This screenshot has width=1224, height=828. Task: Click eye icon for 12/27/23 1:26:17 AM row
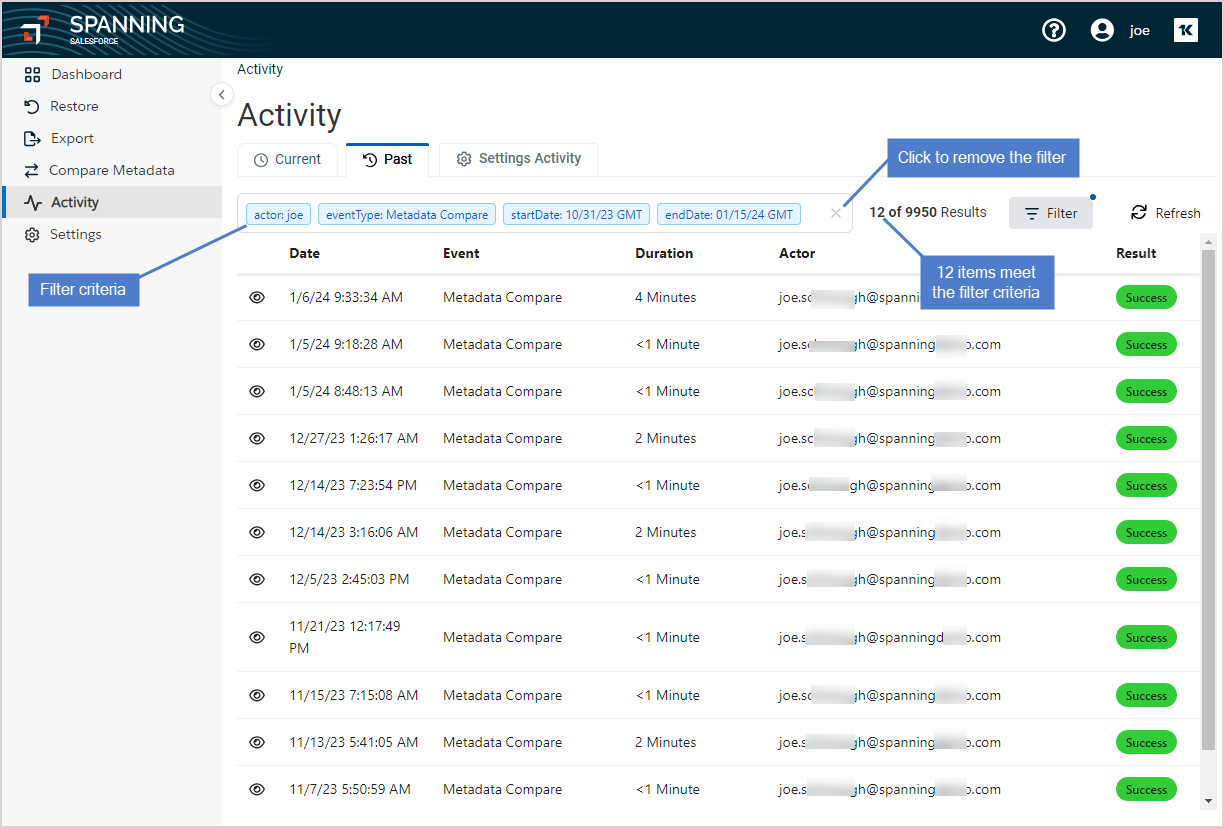click(257, 438)
